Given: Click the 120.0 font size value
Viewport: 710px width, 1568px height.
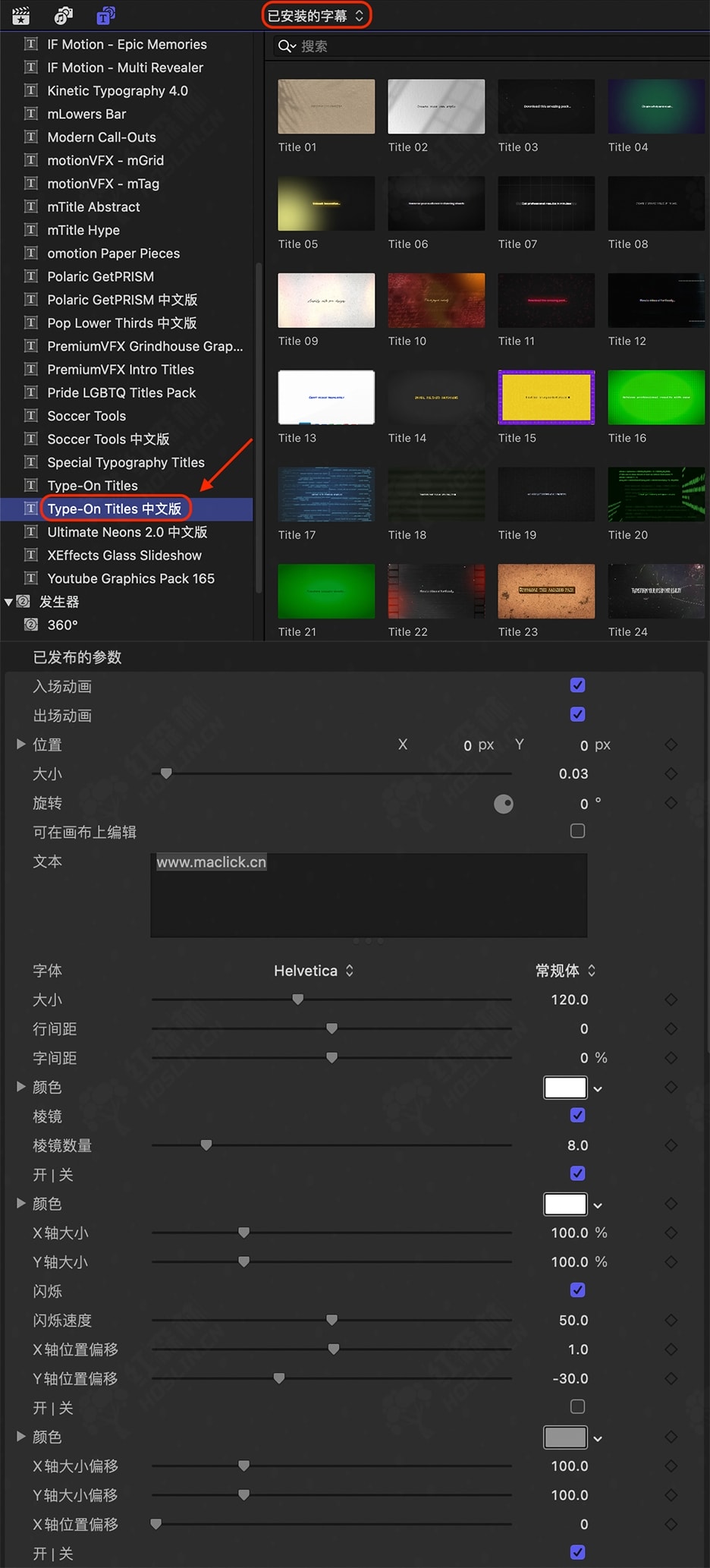Looking at the screenshot, I should [x=570, y=1000].
